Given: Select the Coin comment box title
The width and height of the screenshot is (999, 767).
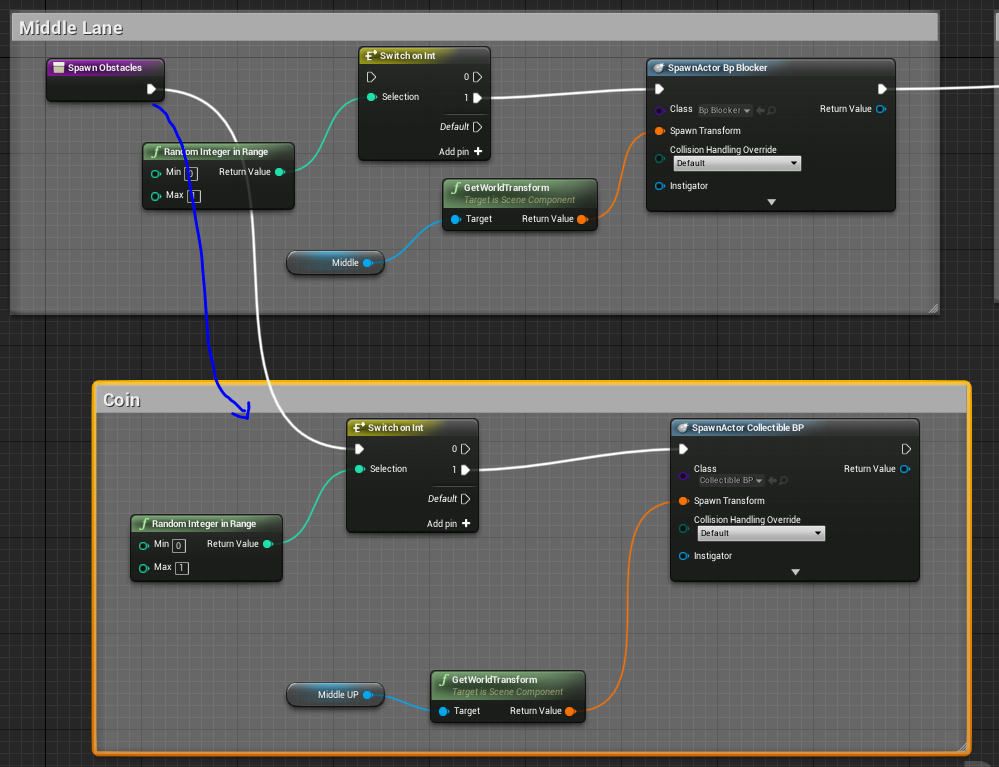Looking at the screenshot, I should [x=122, y=400].
